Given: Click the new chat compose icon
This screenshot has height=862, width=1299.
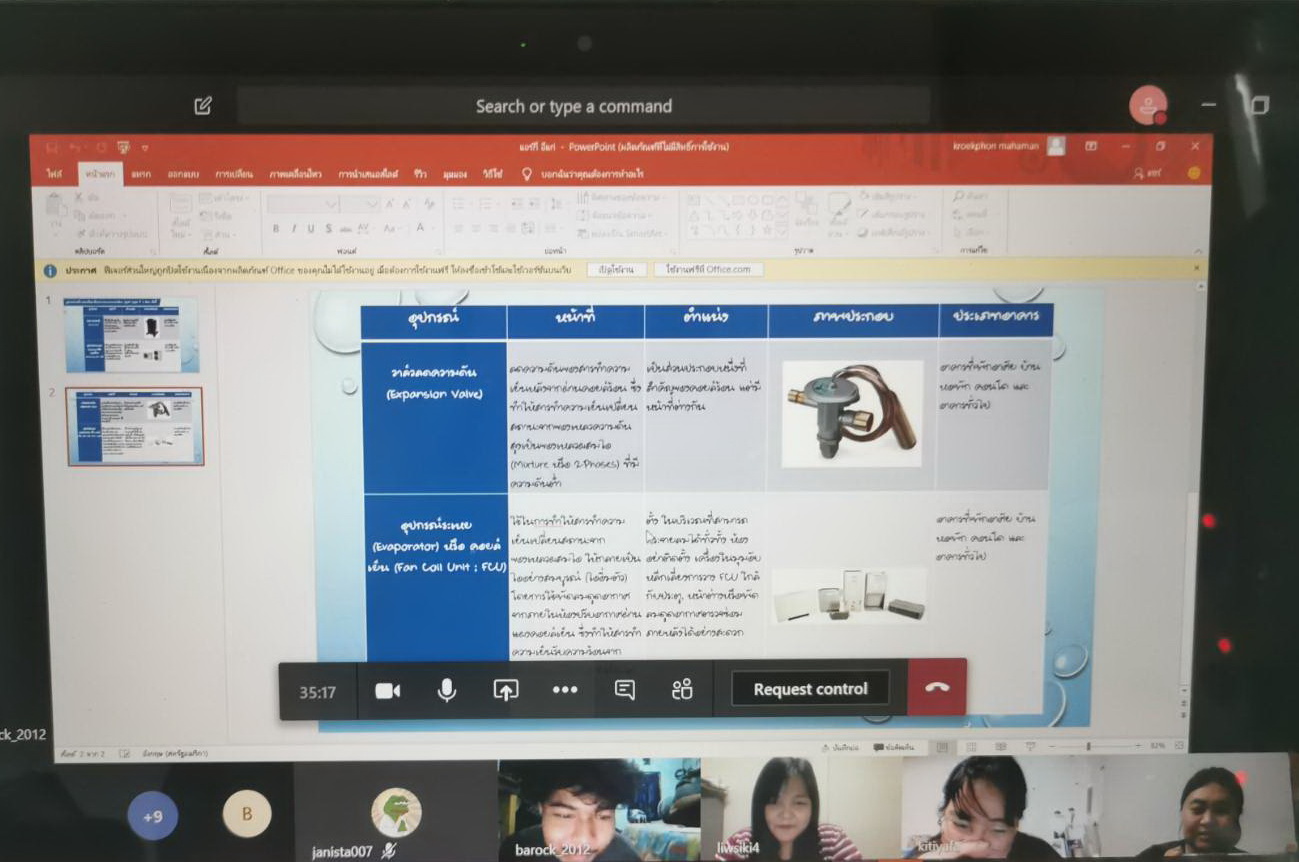Looking at the screenshot, I should pos(203,105).
